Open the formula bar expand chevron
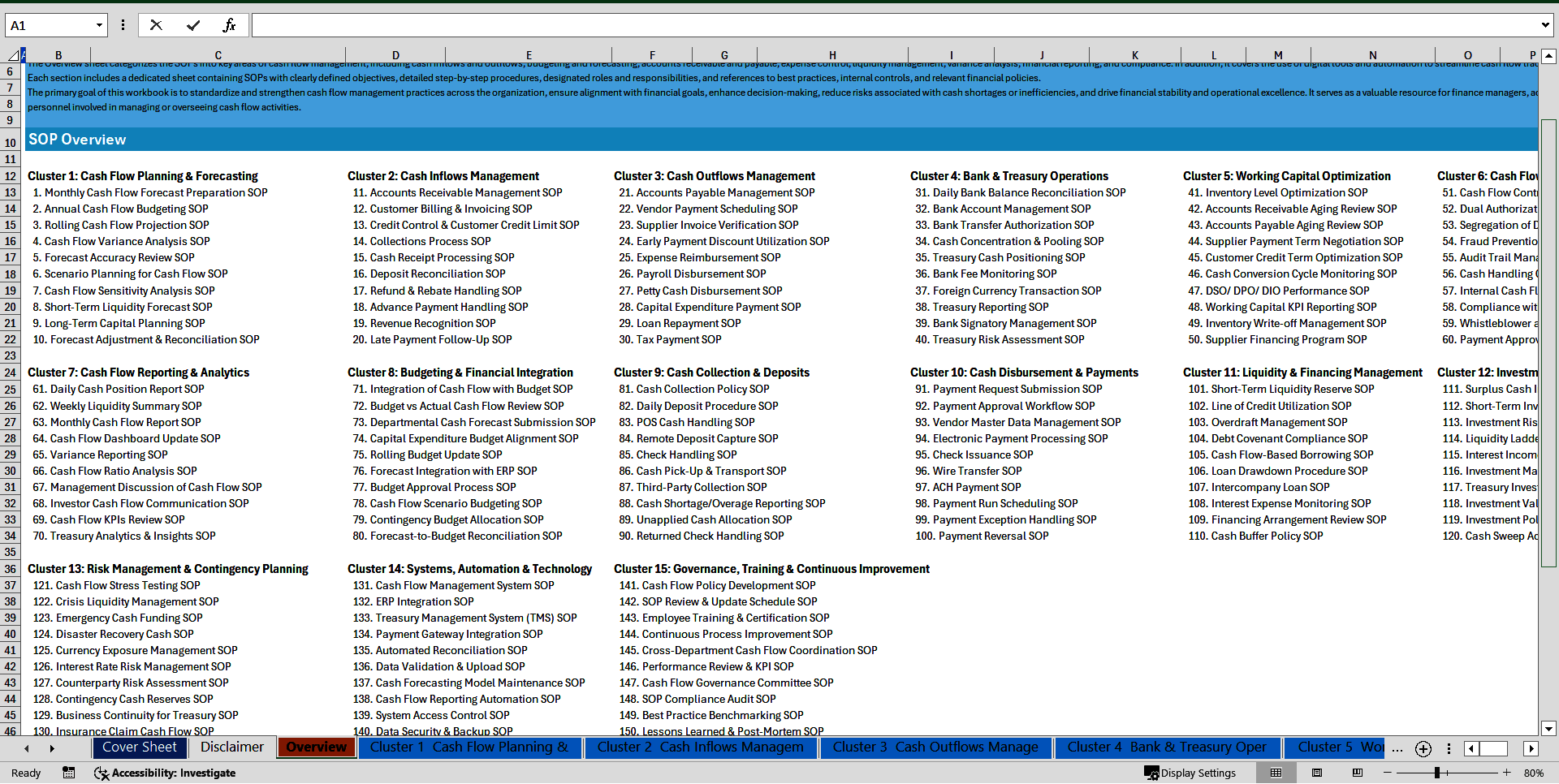Viewport: 1559px width, 784px height. coord(1546,24)
